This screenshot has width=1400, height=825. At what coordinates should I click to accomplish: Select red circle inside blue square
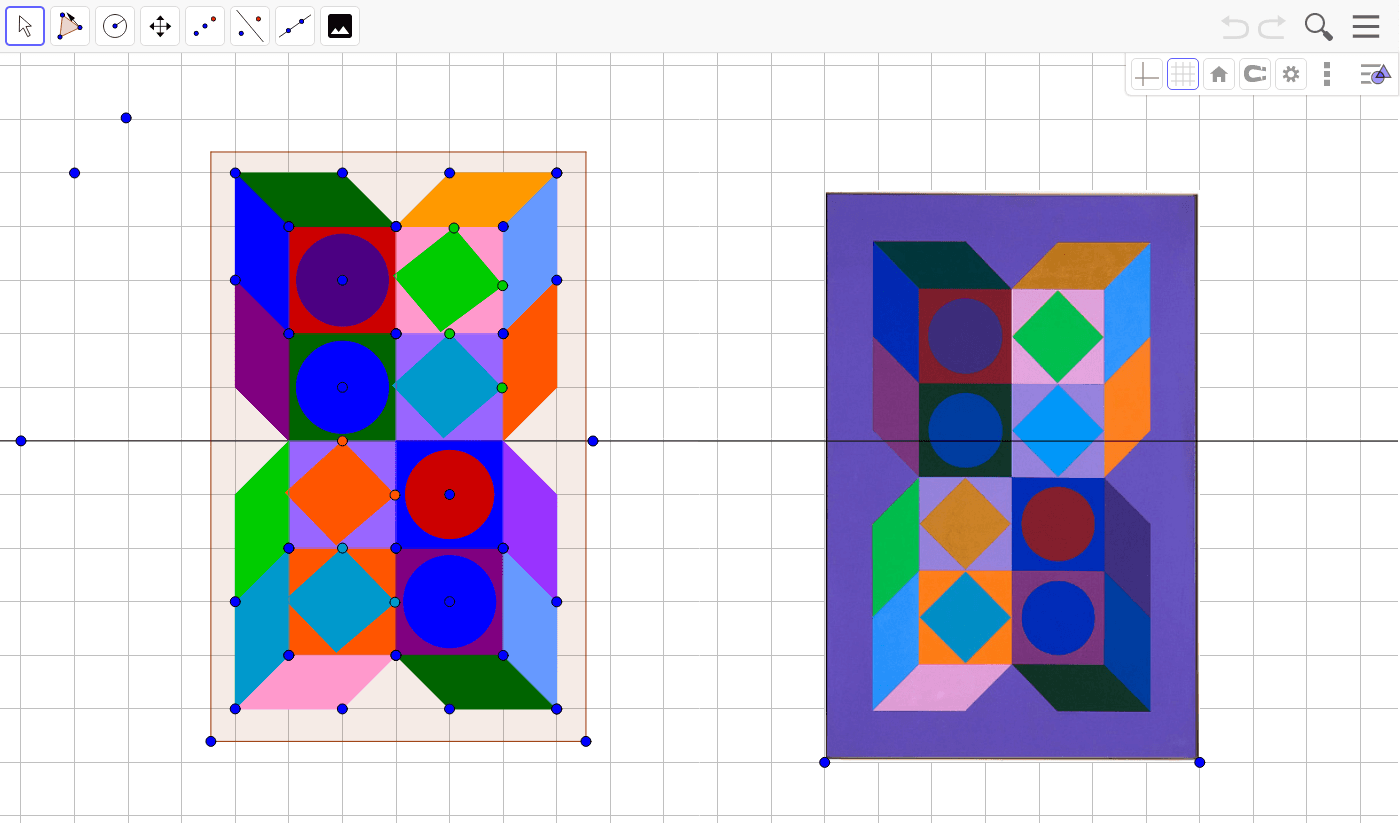(x=449, y=494)
